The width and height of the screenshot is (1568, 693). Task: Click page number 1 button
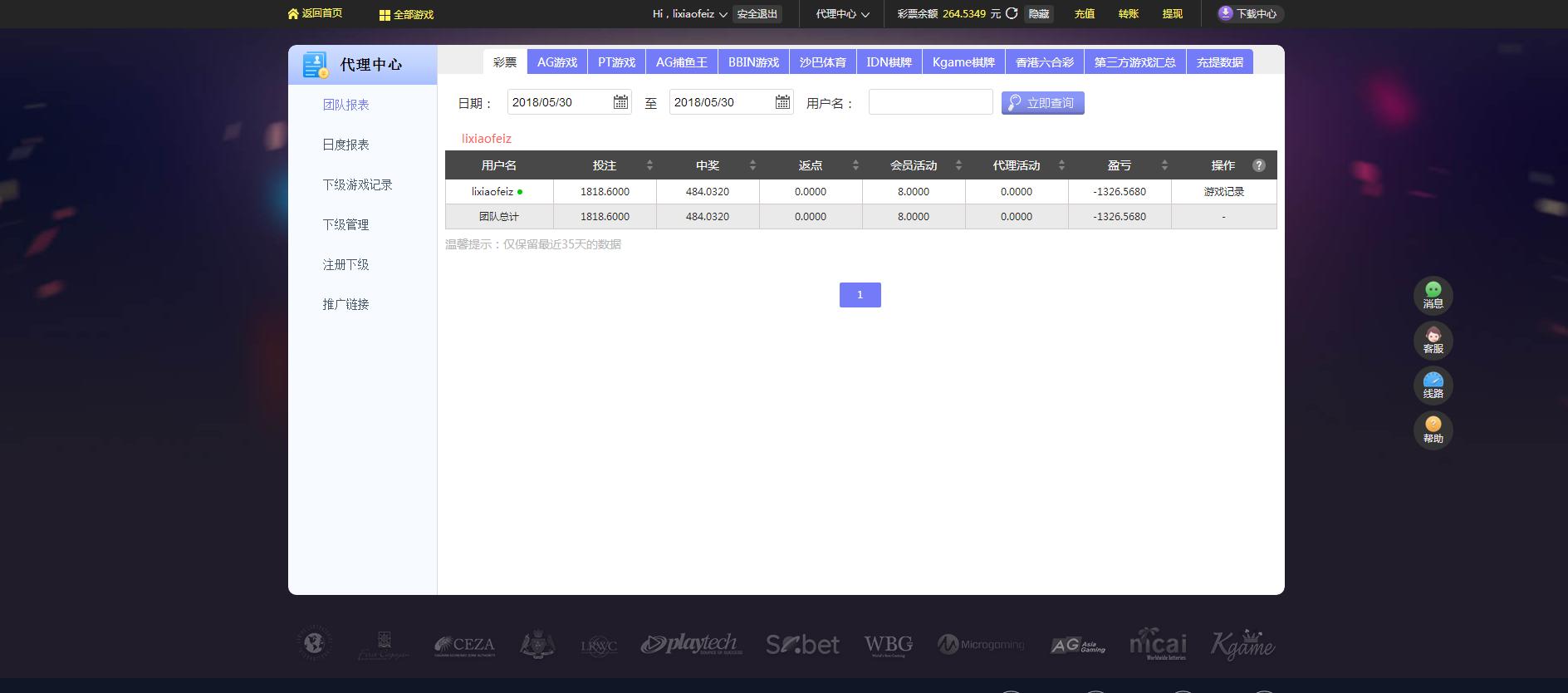point(860,295)
